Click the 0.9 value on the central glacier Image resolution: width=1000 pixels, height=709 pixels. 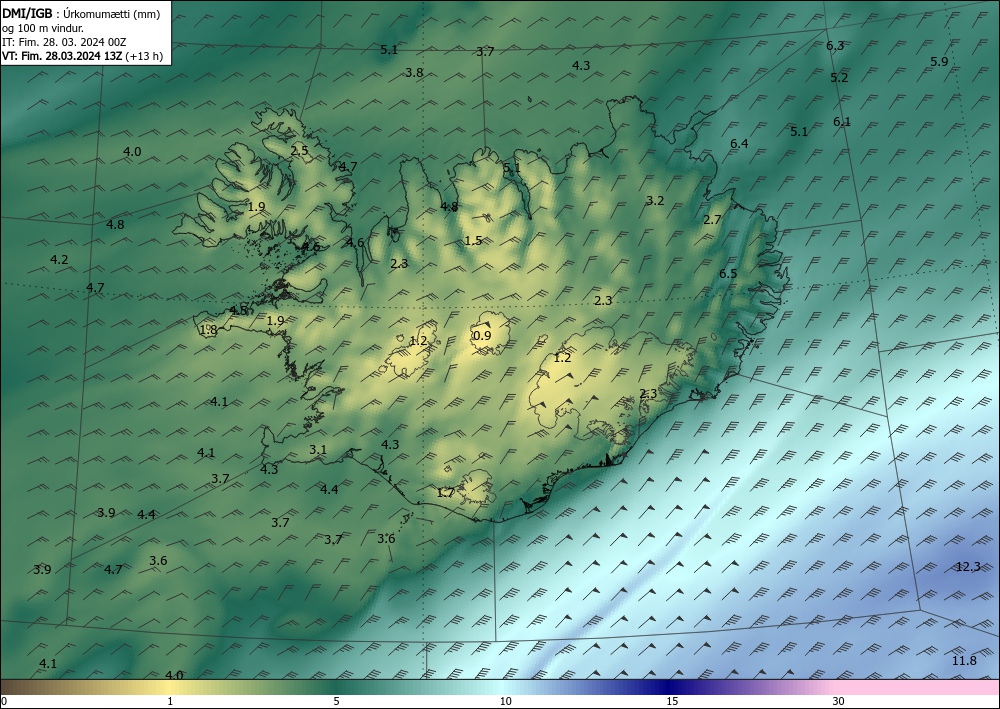click(x=483, y=336)
